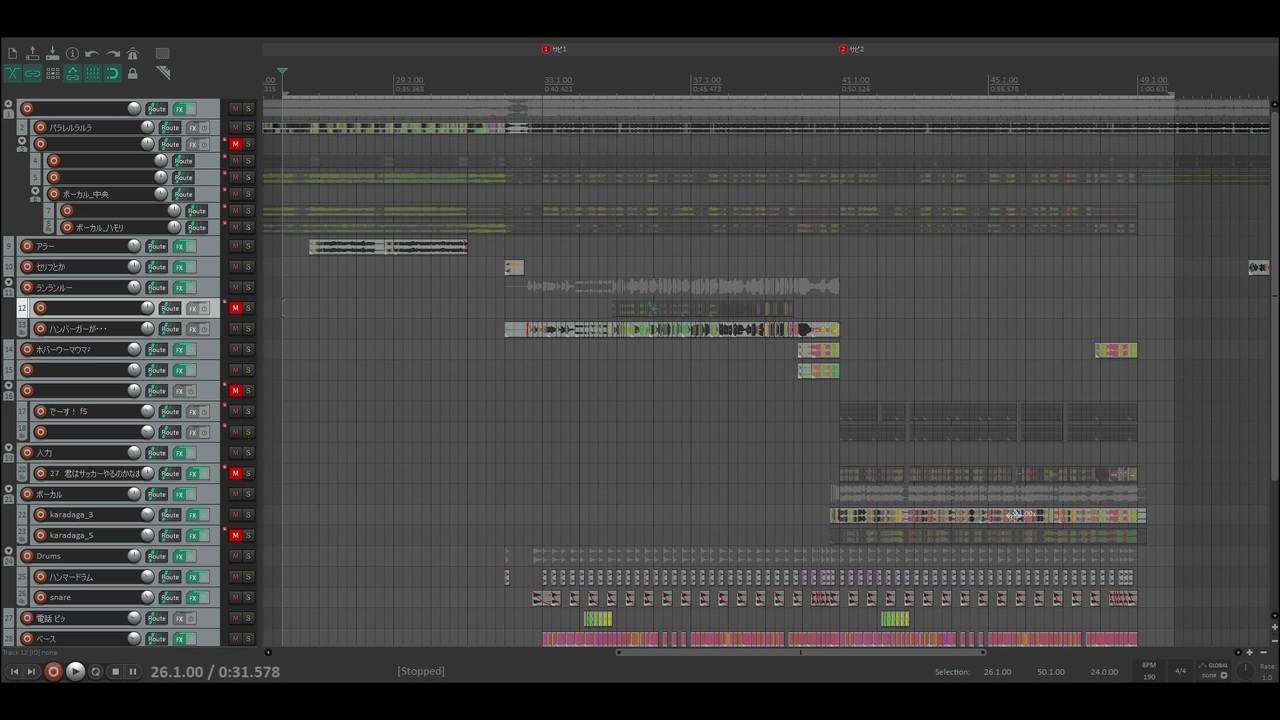Toggle the ripple editing icon

(x=52, y=74)
